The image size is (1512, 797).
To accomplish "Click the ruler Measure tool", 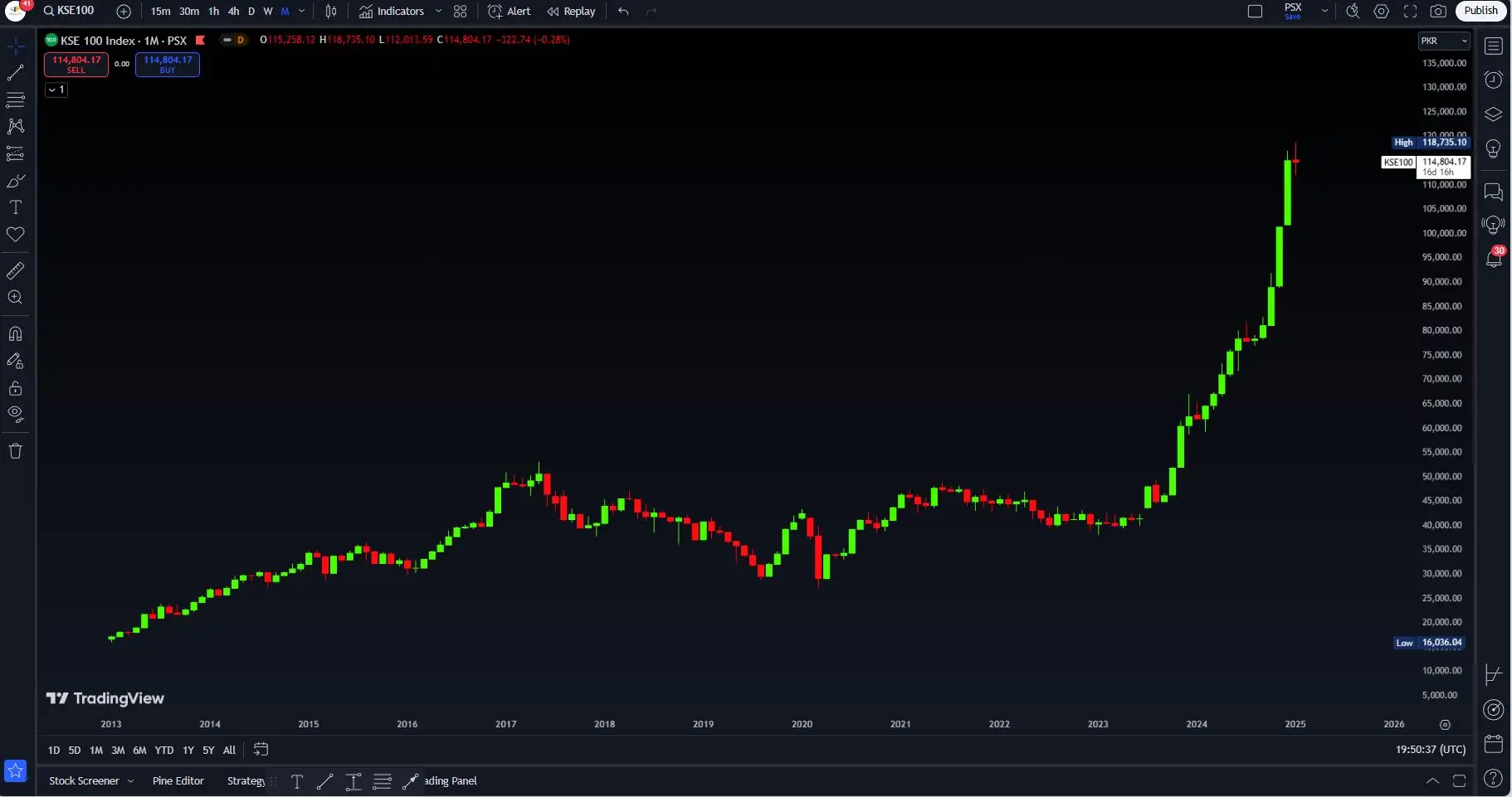I will 15,270.
